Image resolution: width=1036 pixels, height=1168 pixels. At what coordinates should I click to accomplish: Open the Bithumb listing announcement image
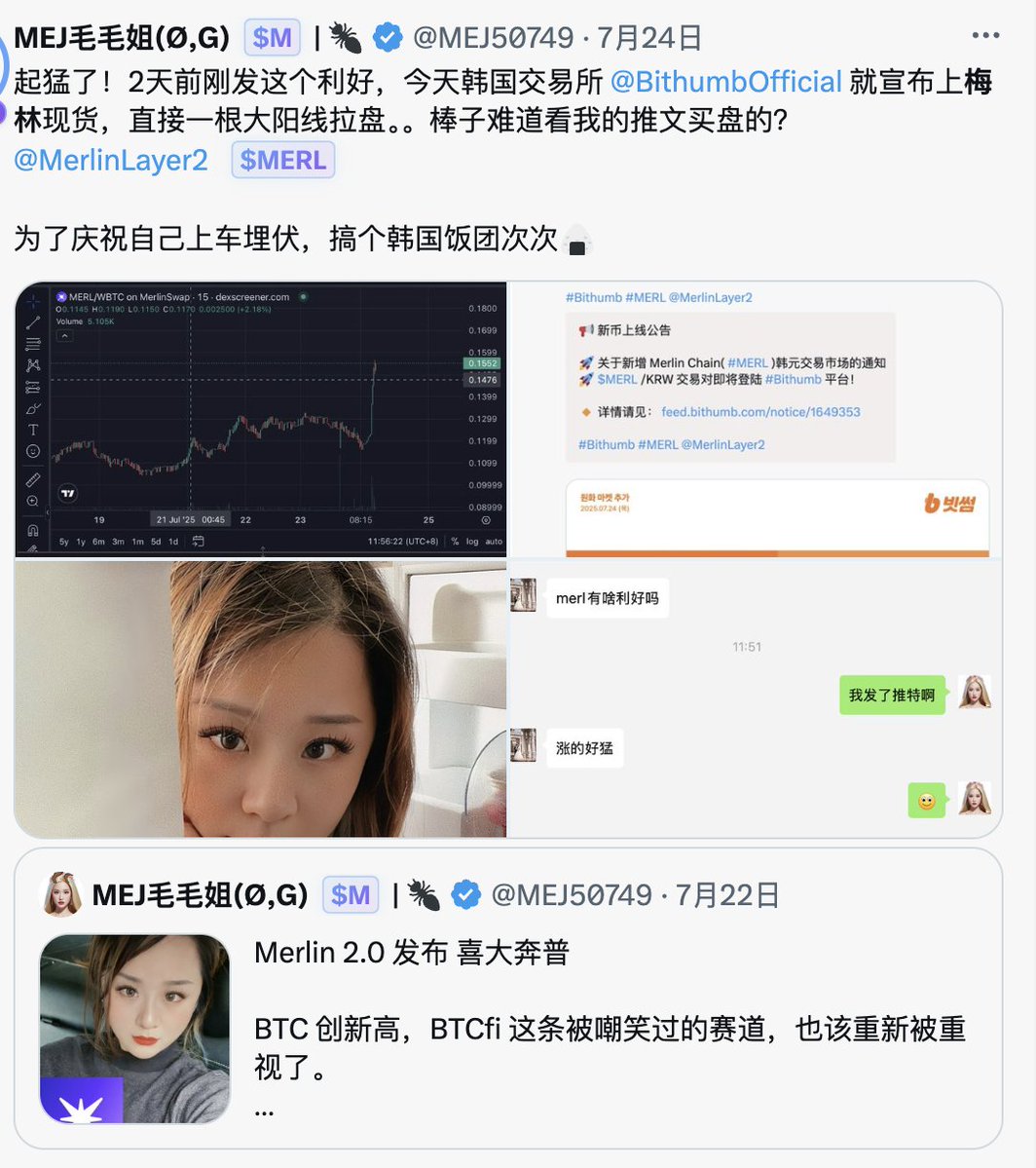click(x=755, y=420)
